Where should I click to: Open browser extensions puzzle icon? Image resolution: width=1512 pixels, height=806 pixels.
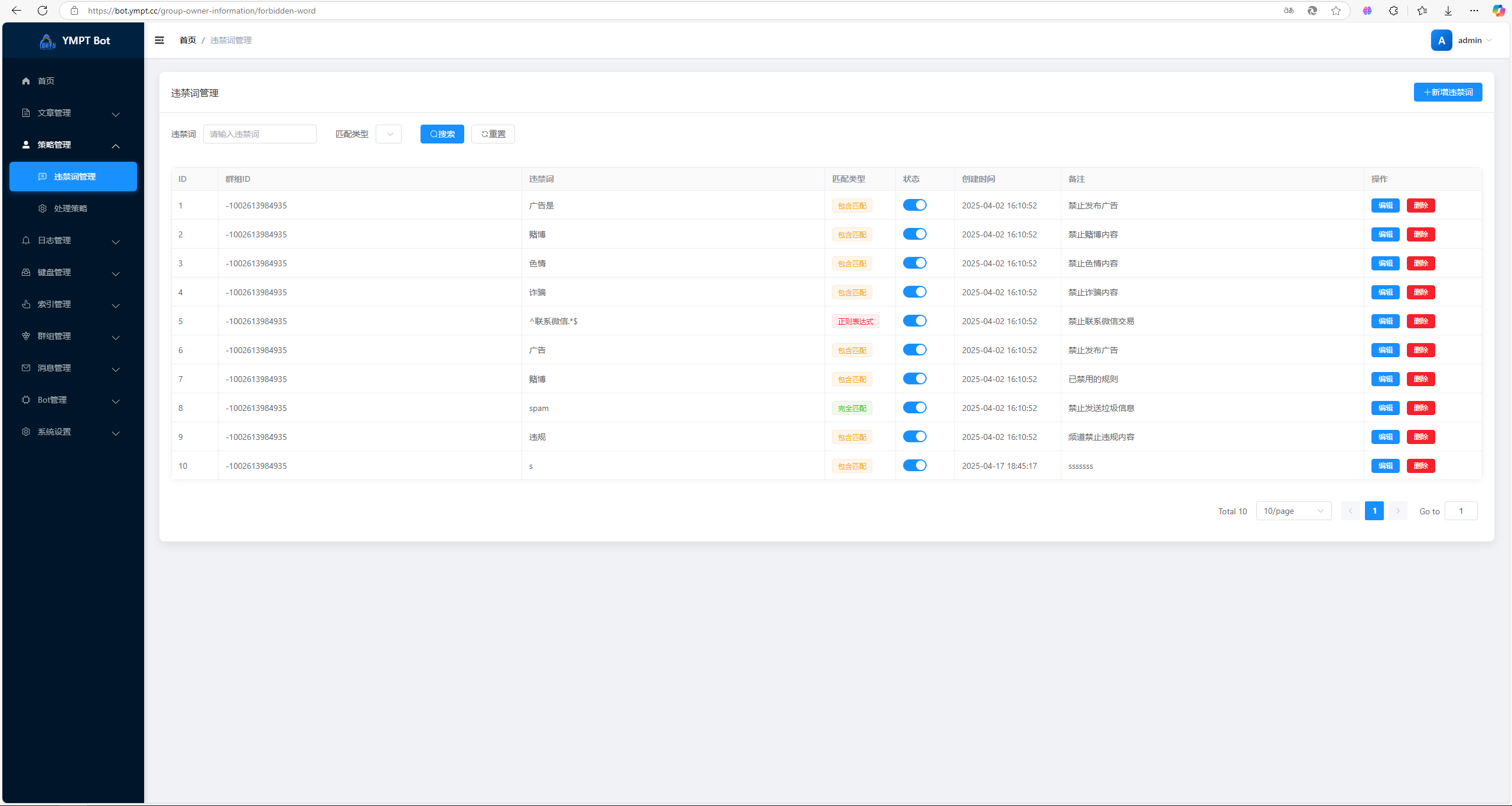pyautogui.click(x=1393, y=11)
